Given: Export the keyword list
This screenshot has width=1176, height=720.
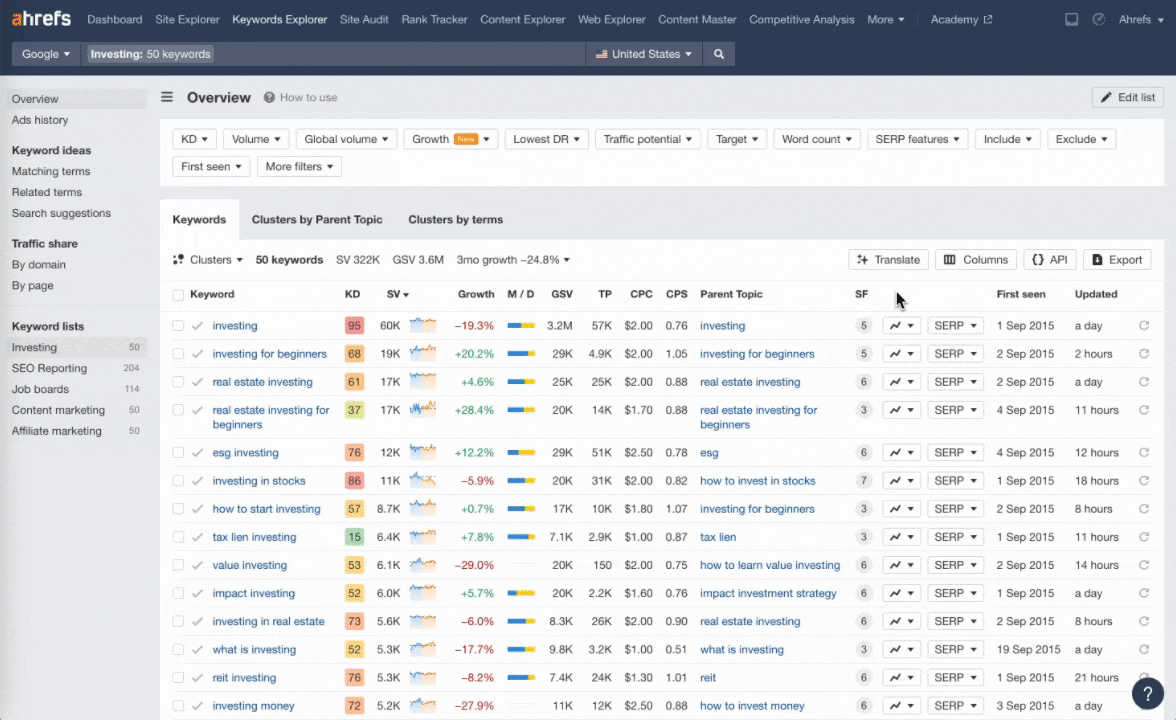Looking at the screenshot, I should 1116,259.
